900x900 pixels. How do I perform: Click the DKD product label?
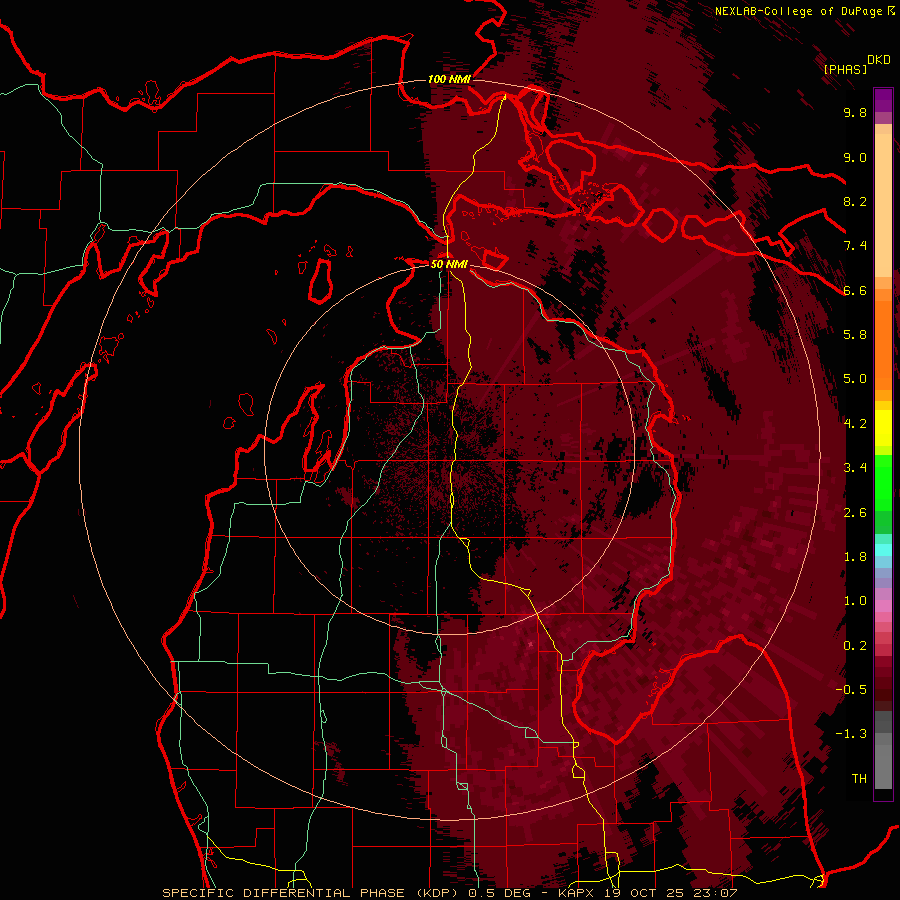[x=879, y=60]
